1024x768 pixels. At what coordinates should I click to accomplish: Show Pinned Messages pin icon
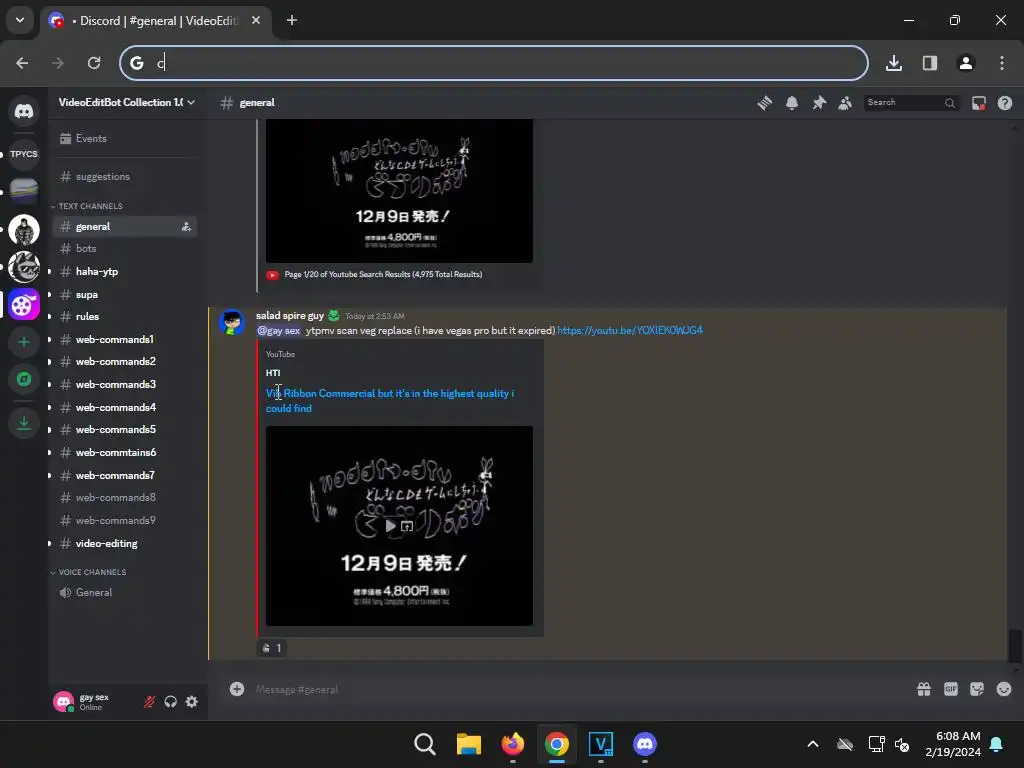(x=818, y=103)
